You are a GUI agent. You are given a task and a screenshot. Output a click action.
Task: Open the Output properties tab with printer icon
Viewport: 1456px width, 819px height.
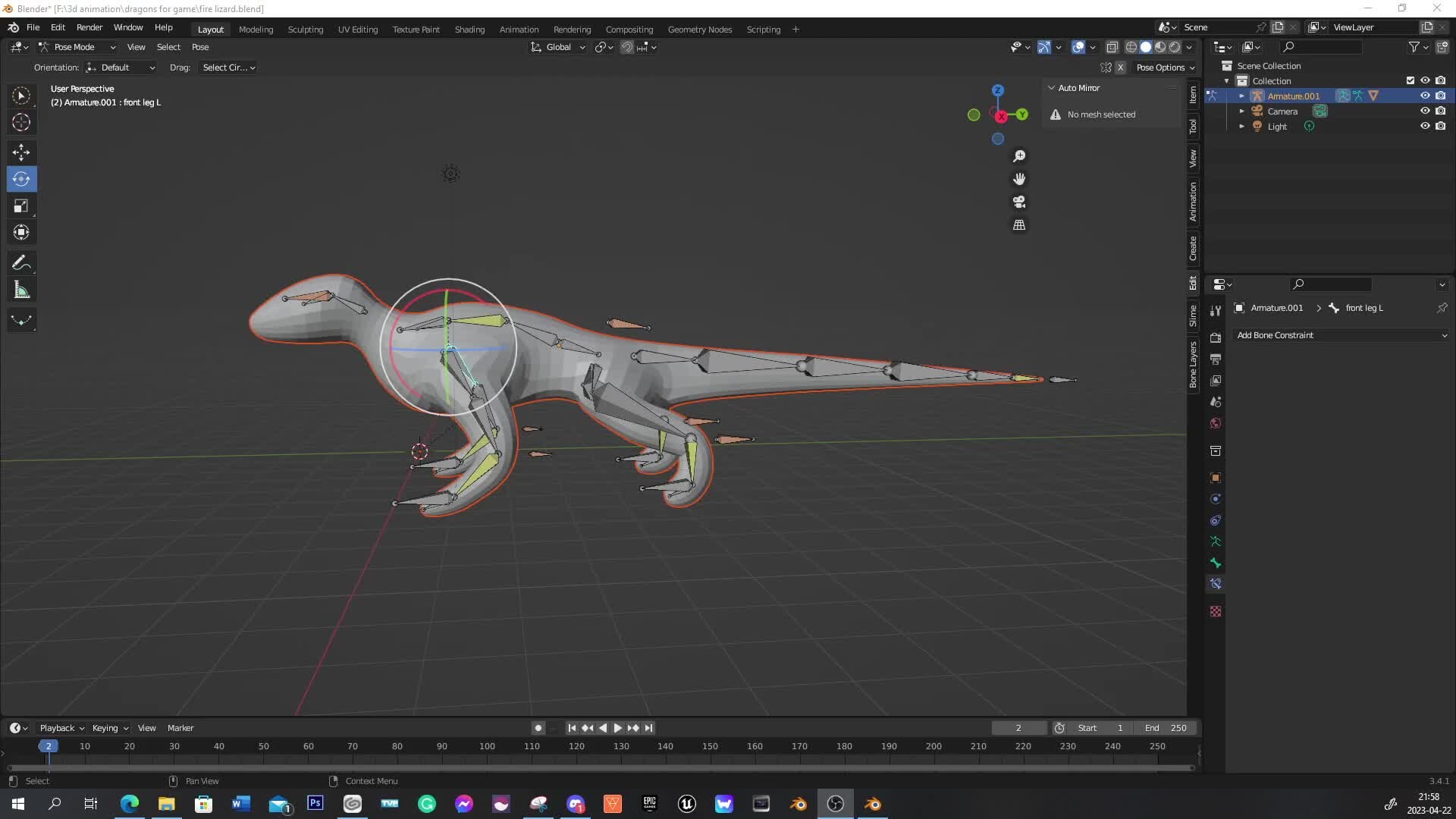tap(1216, 359)
